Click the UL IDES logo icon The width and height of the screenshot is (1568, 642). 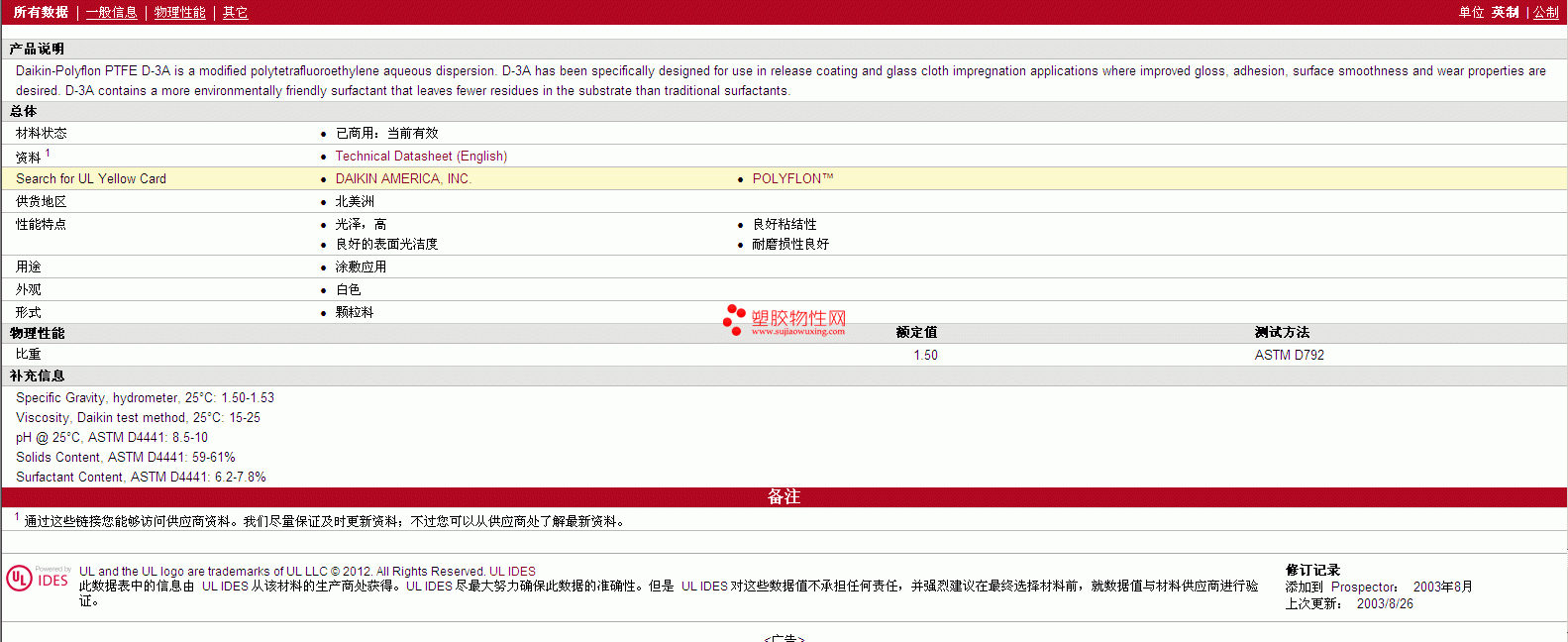point(39,578)
